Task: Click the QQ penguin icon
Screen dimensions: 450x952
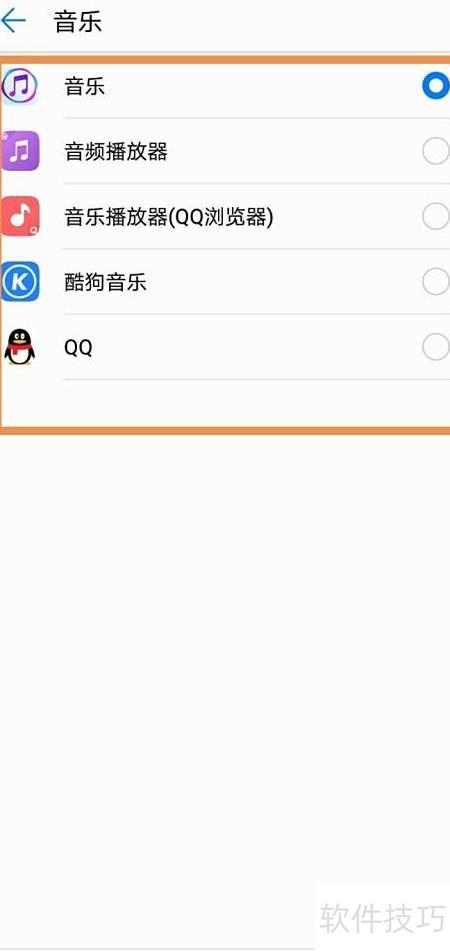Action: pyautogui.click(x=19, y=347)
